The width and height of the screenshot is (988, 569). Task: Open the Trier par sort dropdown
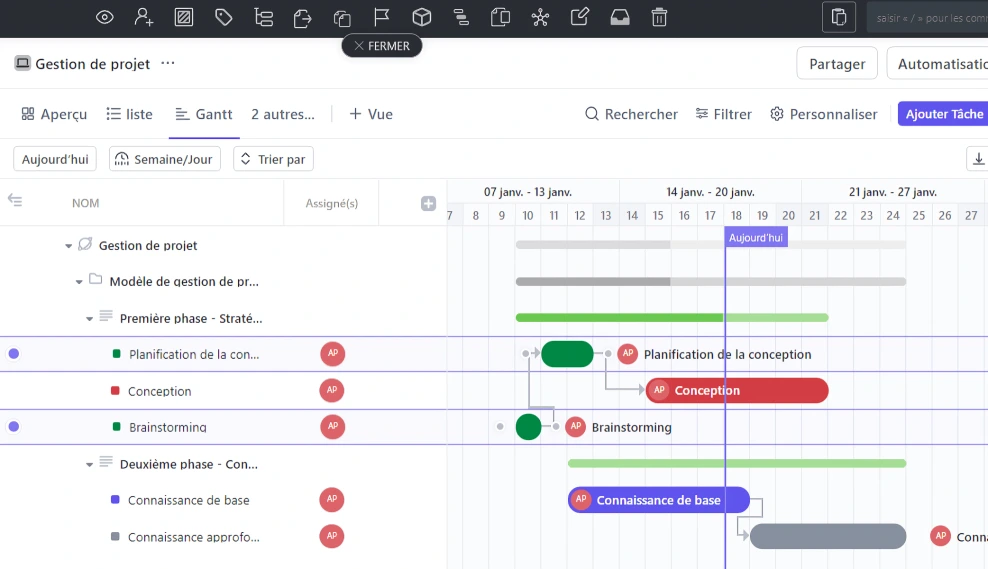(x=273, y=159)
